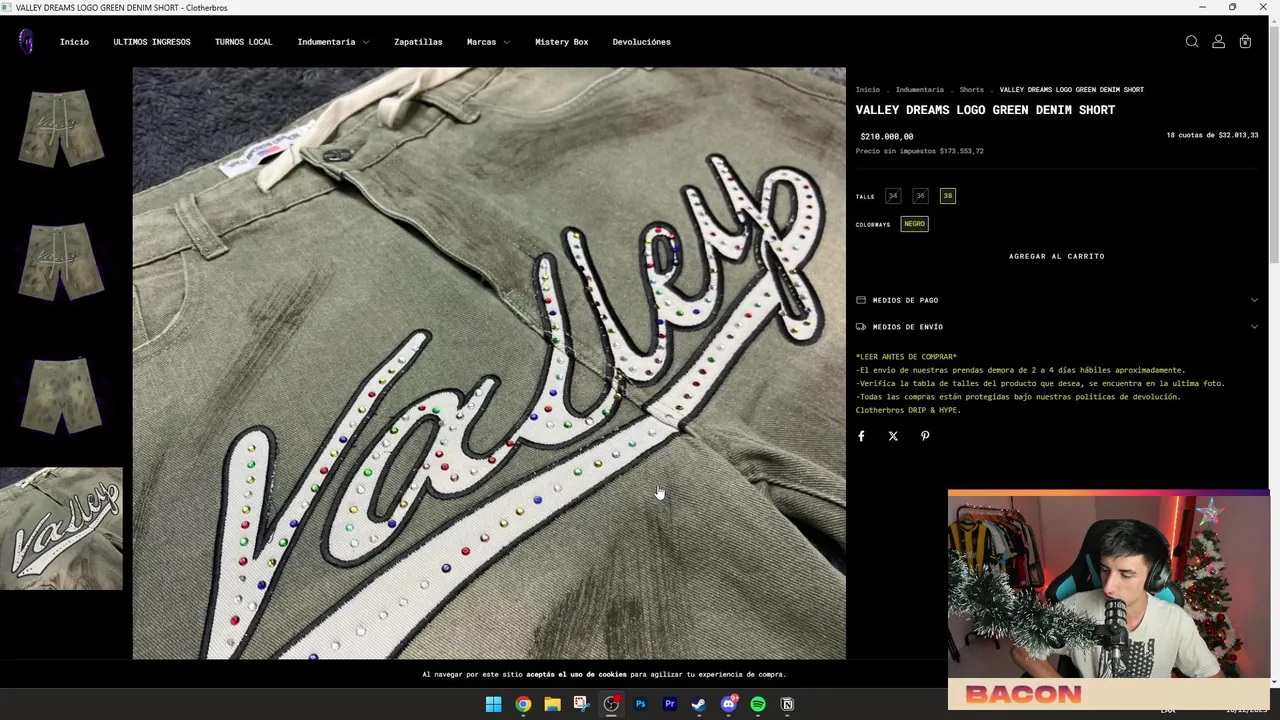Image resolution: width=1280 pixels, height=720 pixels.
Task: Open TURNOS LOCAL page
Action: click(x=243, y=42)
